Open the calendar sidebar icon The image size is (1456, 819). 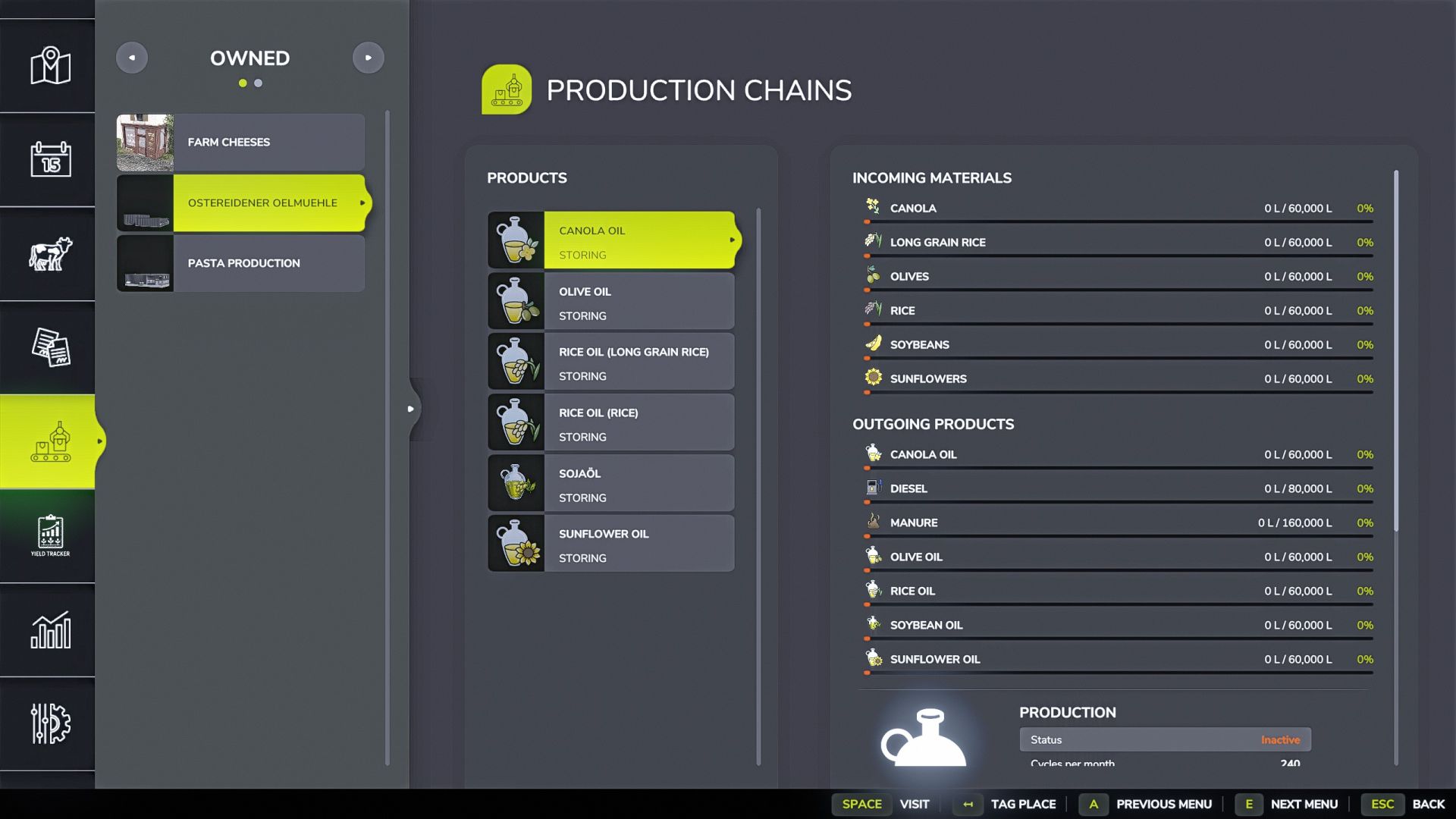pos(50,159)
